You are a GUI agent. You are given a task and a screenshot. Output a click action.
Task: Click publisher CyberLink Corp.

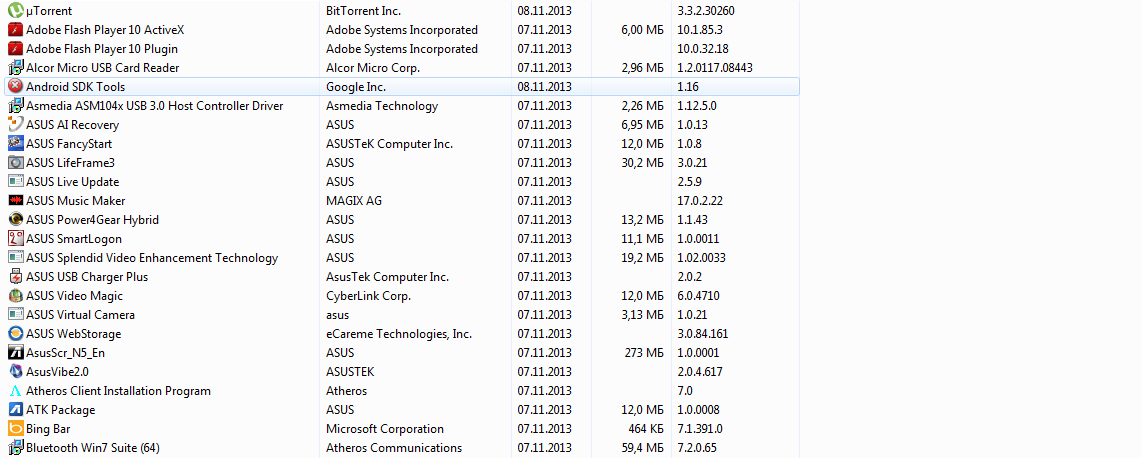point(369,296)
